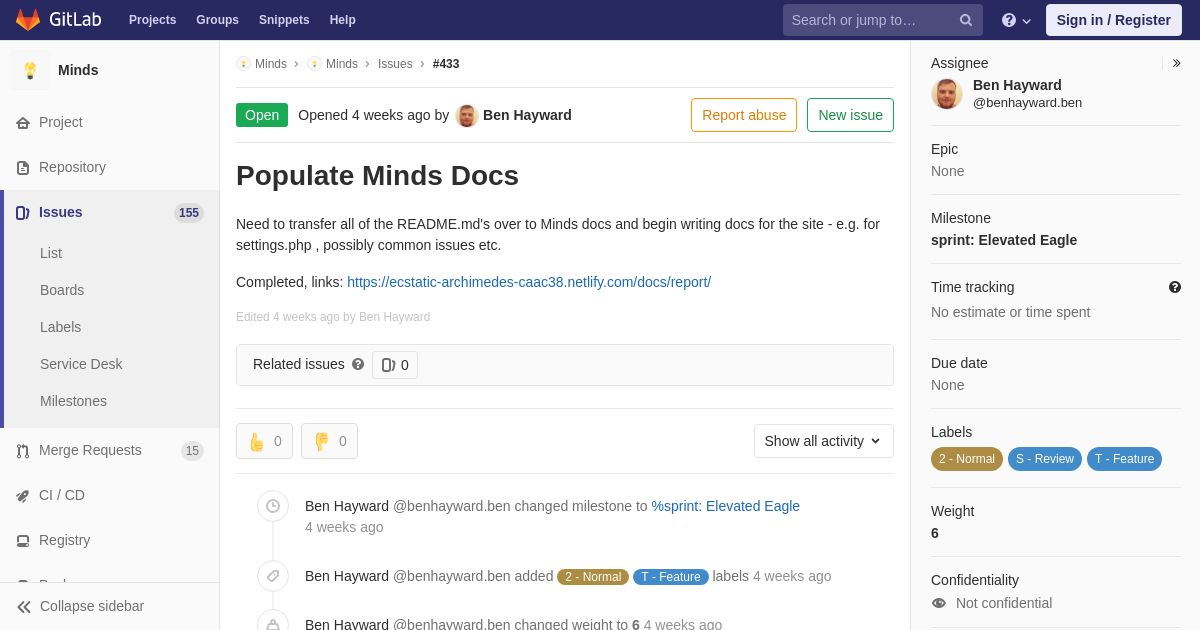Open the Help question mark menu
Image resolution: width=1200 pixels, height=630 pixels.
click(x=1016, y=20)
